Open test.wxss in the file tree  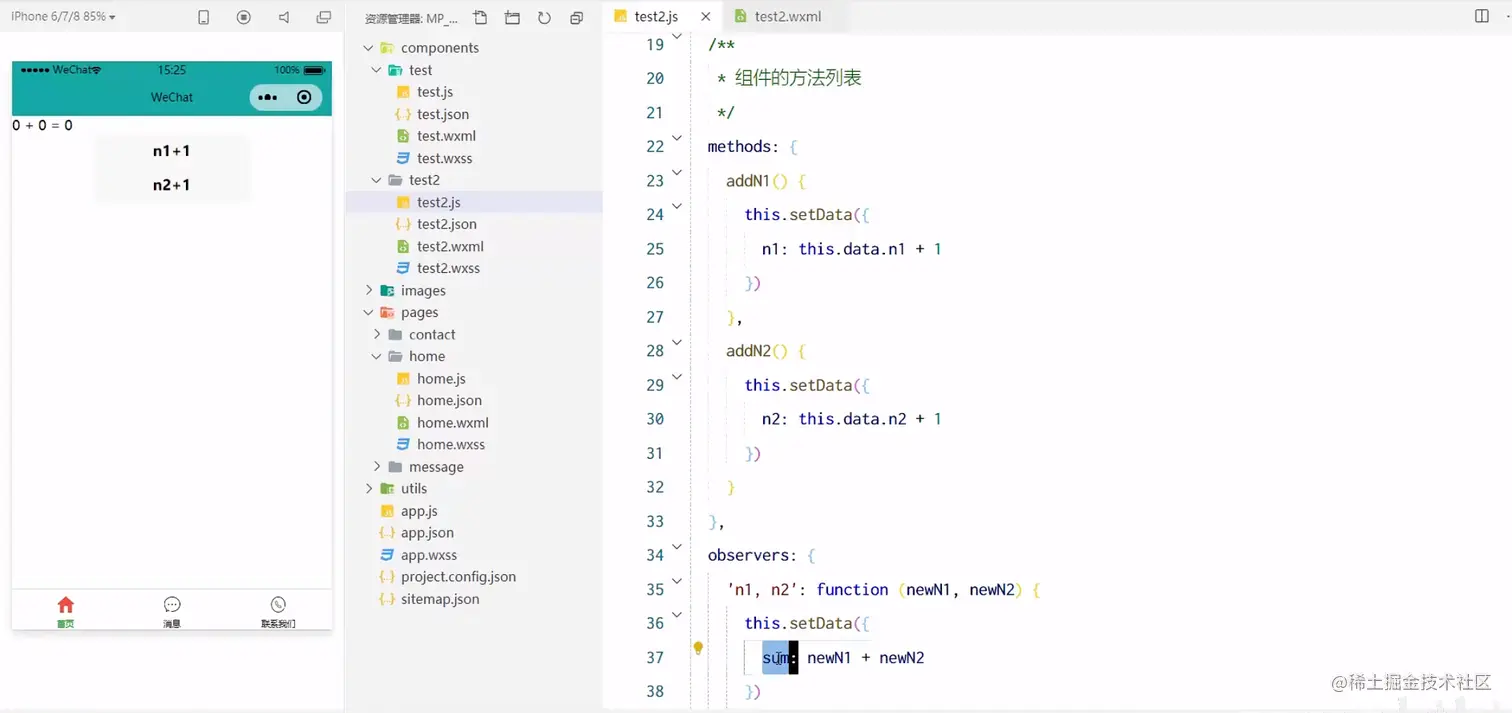tap(444, 158)
